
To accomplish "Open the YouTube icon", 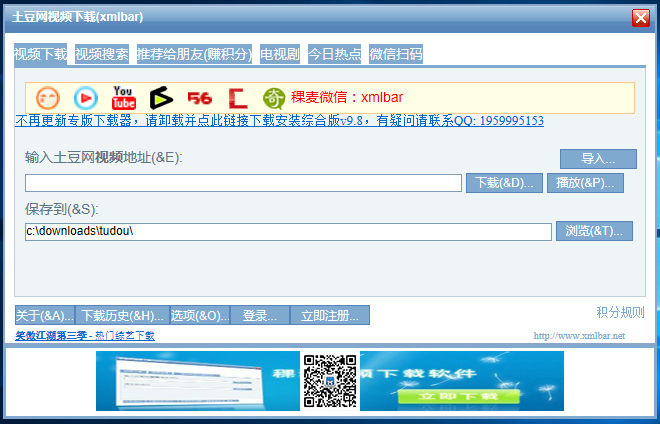I will [x=124, y=98].
